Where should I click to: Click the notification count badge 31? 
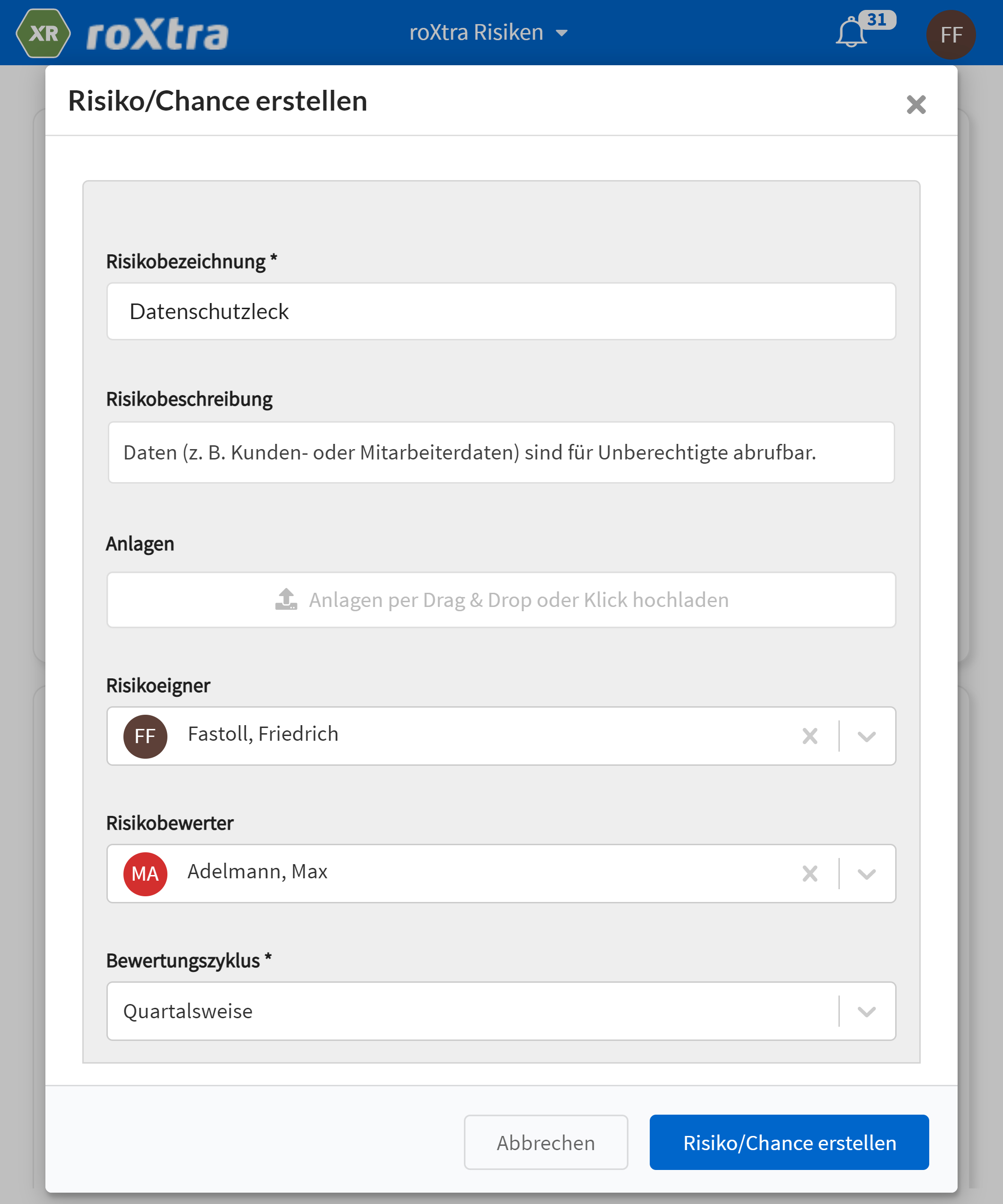coord(877,20)
